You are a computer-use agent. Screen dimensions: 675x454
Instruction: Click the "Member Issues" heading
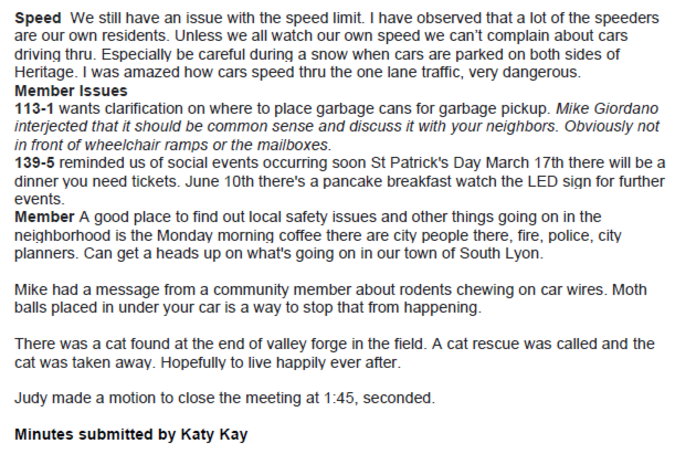tap(71, 91)
